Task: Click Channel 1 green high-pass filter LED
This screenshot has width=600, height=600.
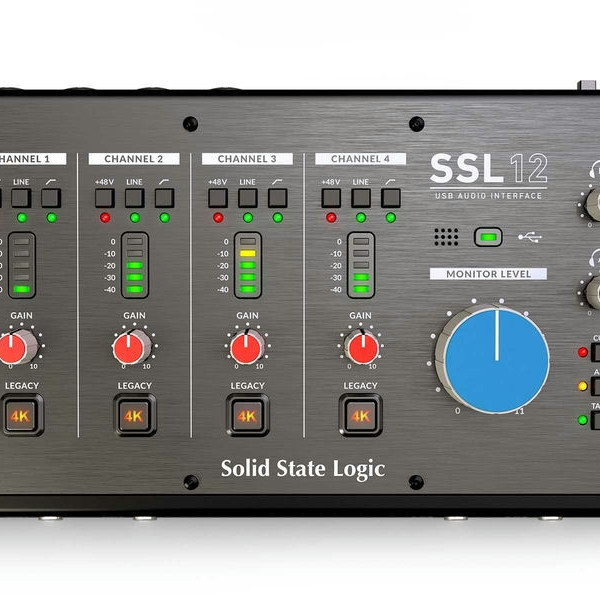Action: pyautogui.click(x=52, y=218)
